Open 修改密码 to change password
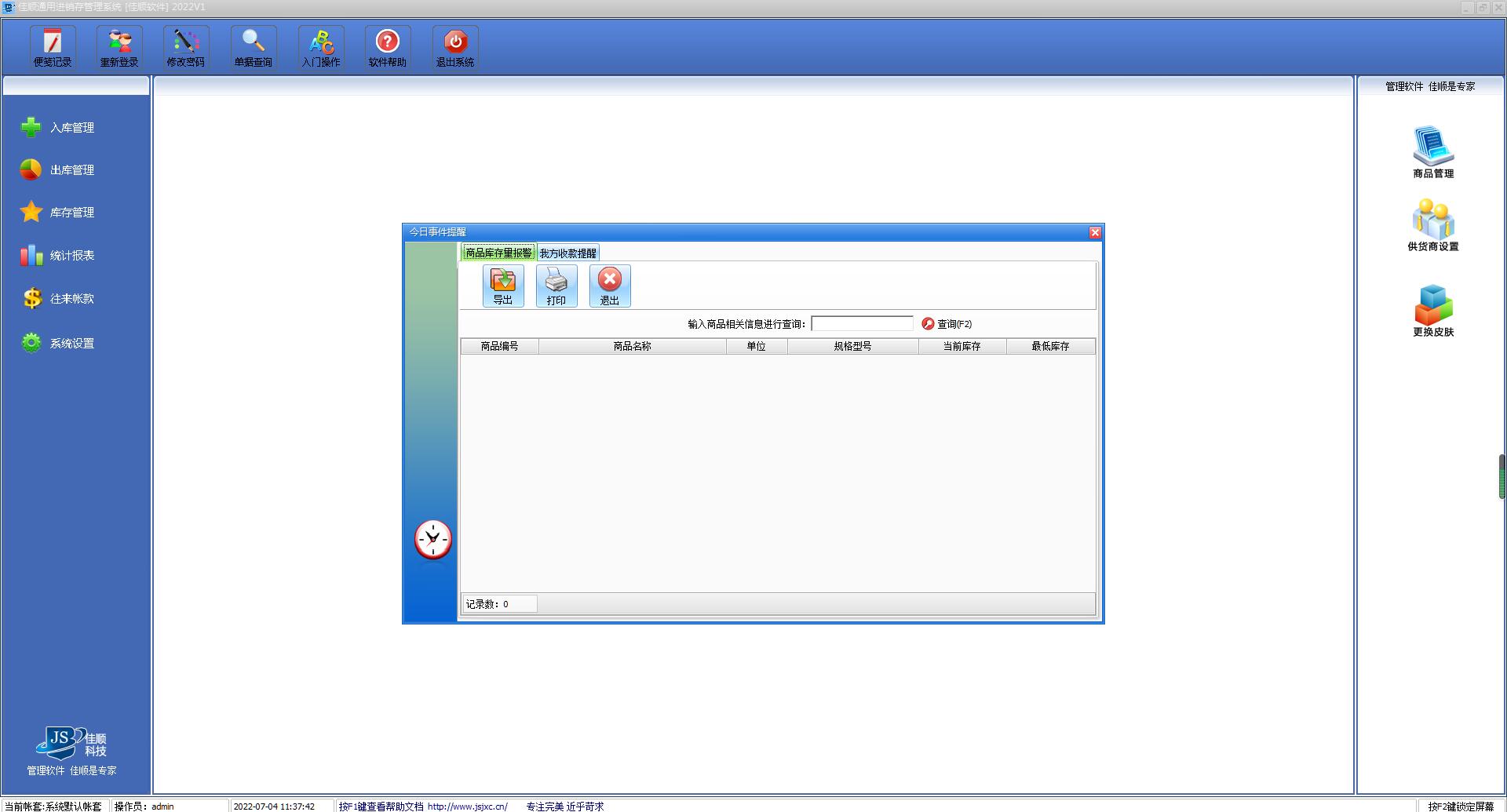 point(185,47)
